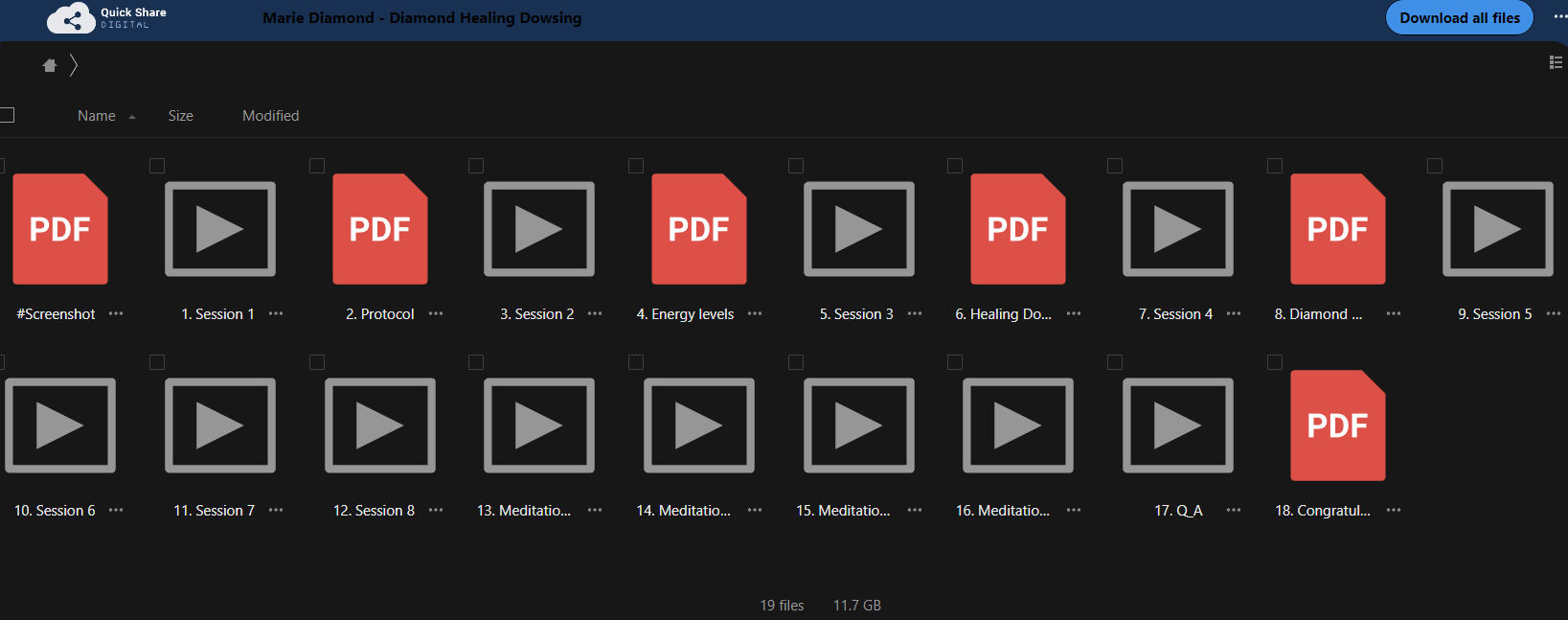Image resolution: width=1568 pixels, height=620 pixels.
Task: Open the ellipsis menu for 12. Session 8
Action: click(436, 510)
